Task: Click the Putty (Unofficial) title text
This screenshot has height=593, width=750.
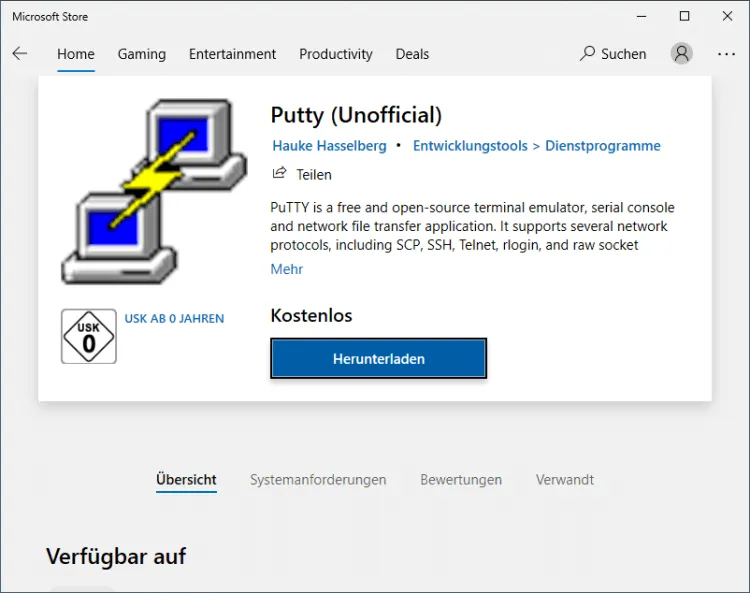Action: pyautogui.click(x=356, y=115)
